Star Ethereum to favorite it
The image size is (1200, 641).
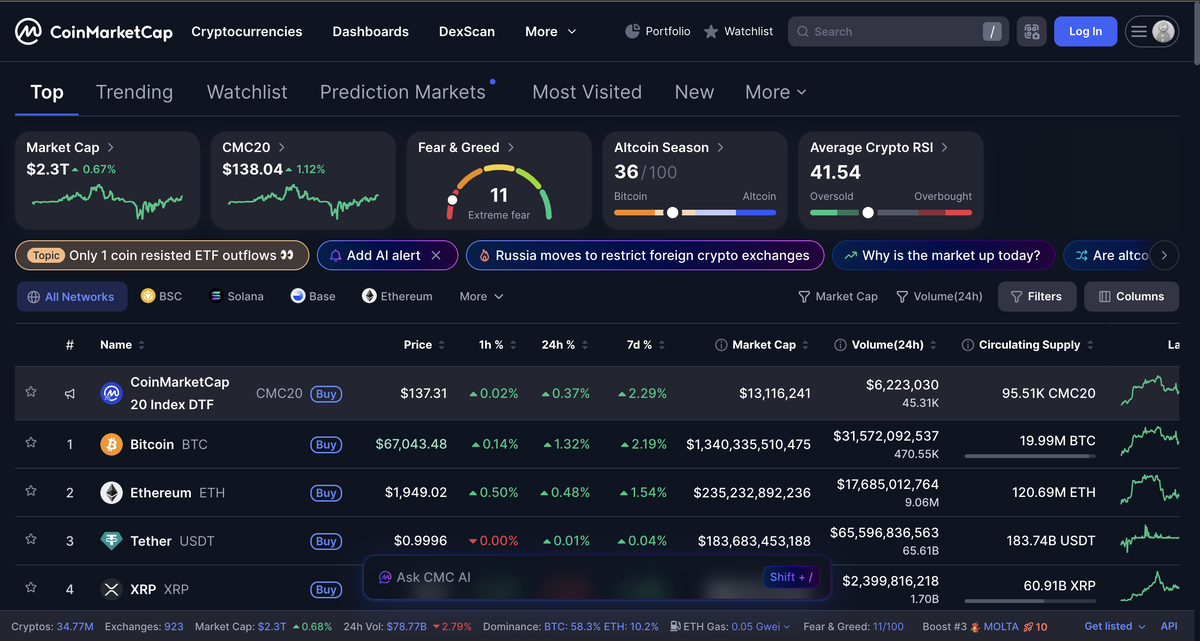click(30, 492)
